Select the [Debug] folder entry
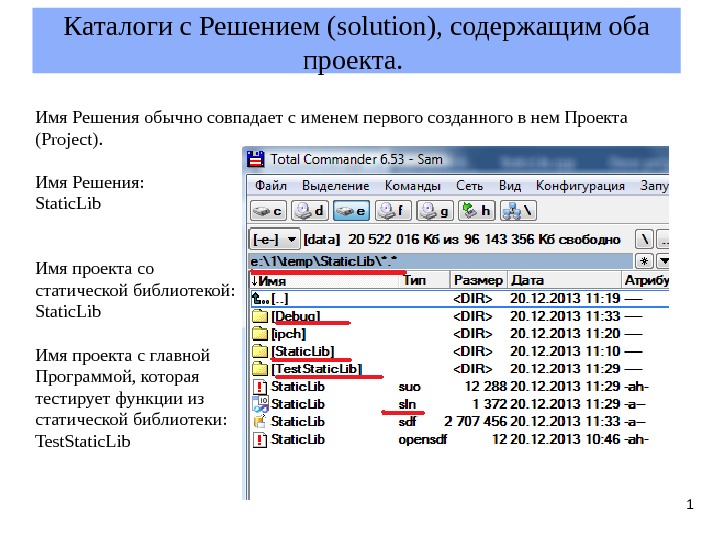This screenshot has height=540, width=720. [x=296, y=316]
